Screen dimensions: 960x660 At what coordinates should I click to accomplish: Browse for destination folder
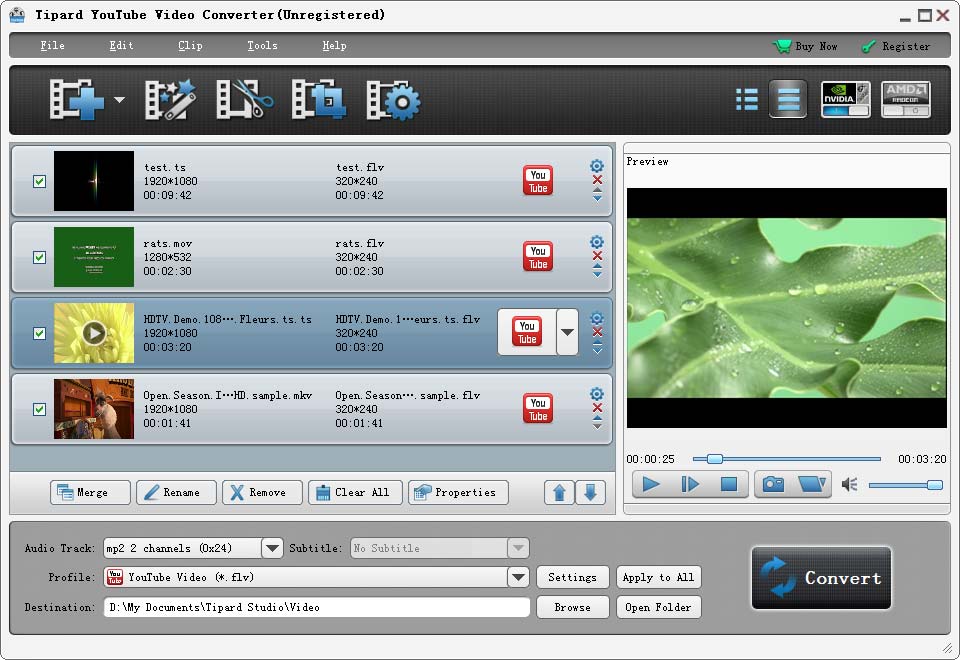(572, 607)
